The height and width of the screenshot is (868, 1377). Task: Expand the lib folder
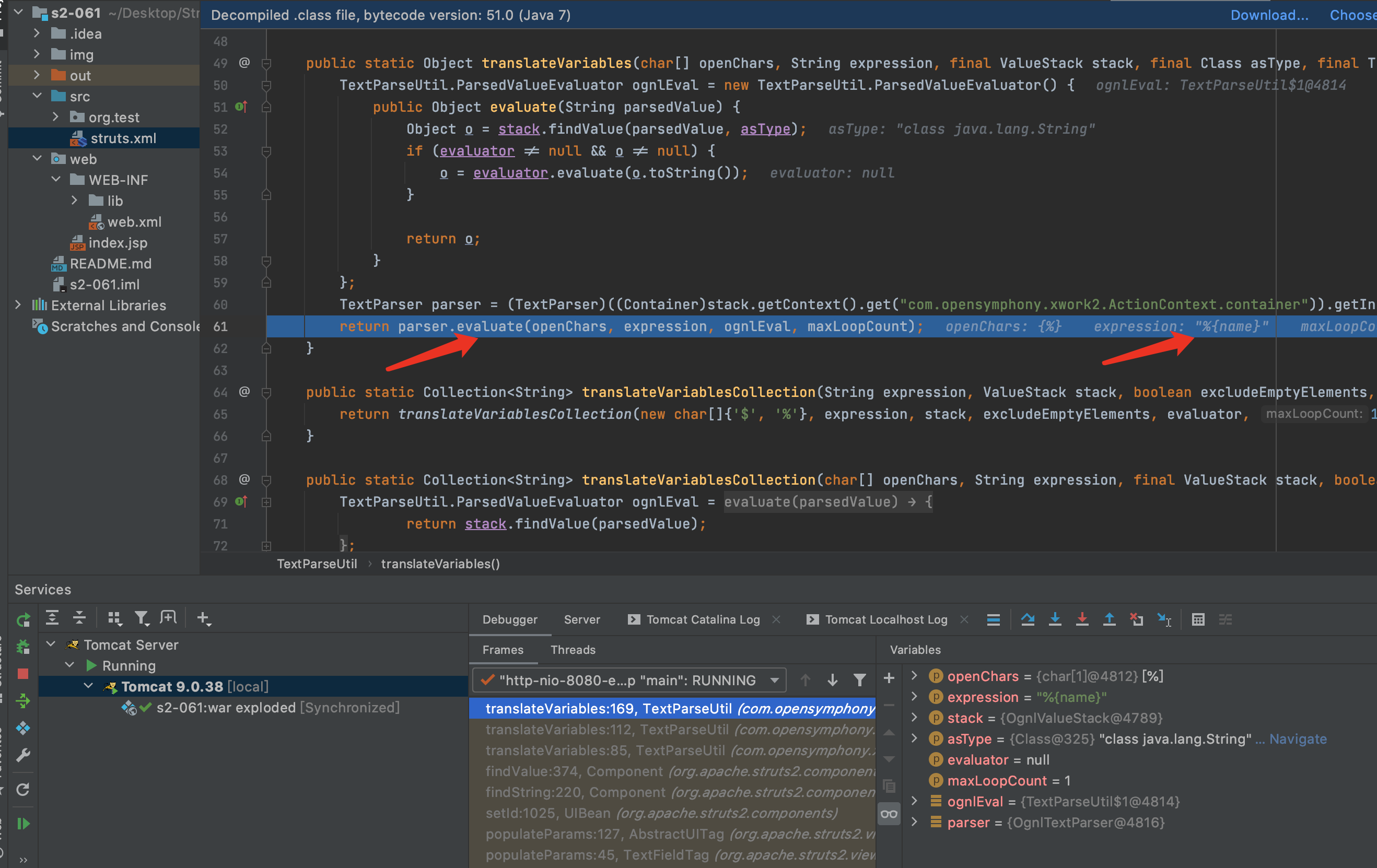click(74, 200)
